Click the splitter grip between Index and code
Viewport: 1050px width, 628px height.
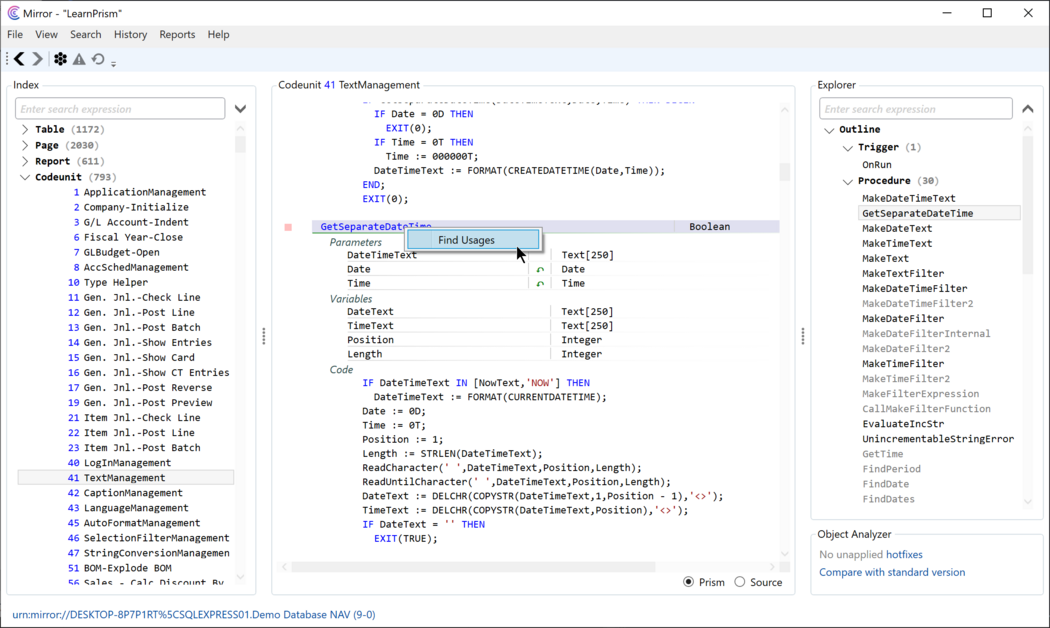264,336
